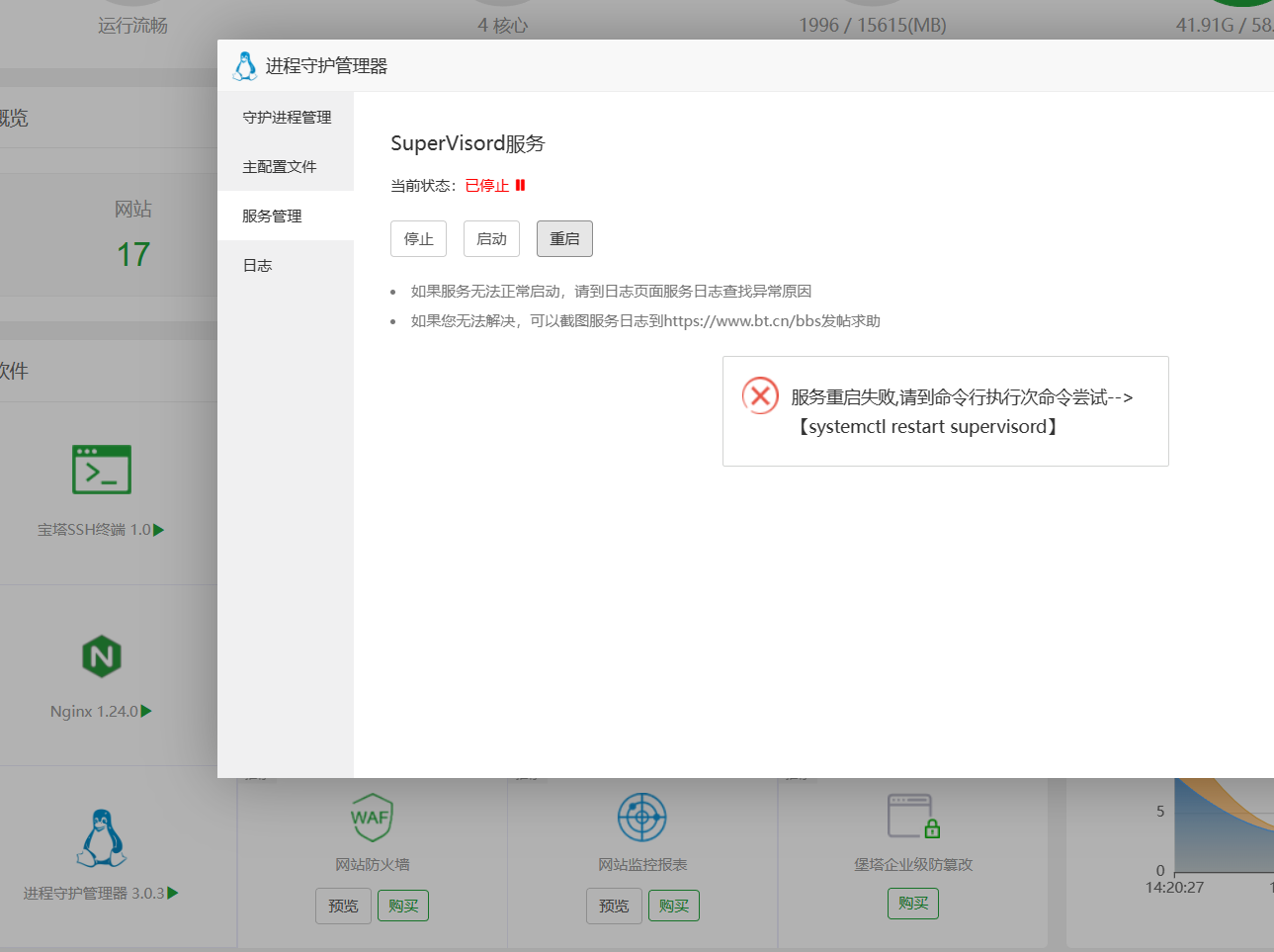Click the 宝塔SSH终端 1.0 label
The image size is (1274, 952).
(x=94, y=530)
